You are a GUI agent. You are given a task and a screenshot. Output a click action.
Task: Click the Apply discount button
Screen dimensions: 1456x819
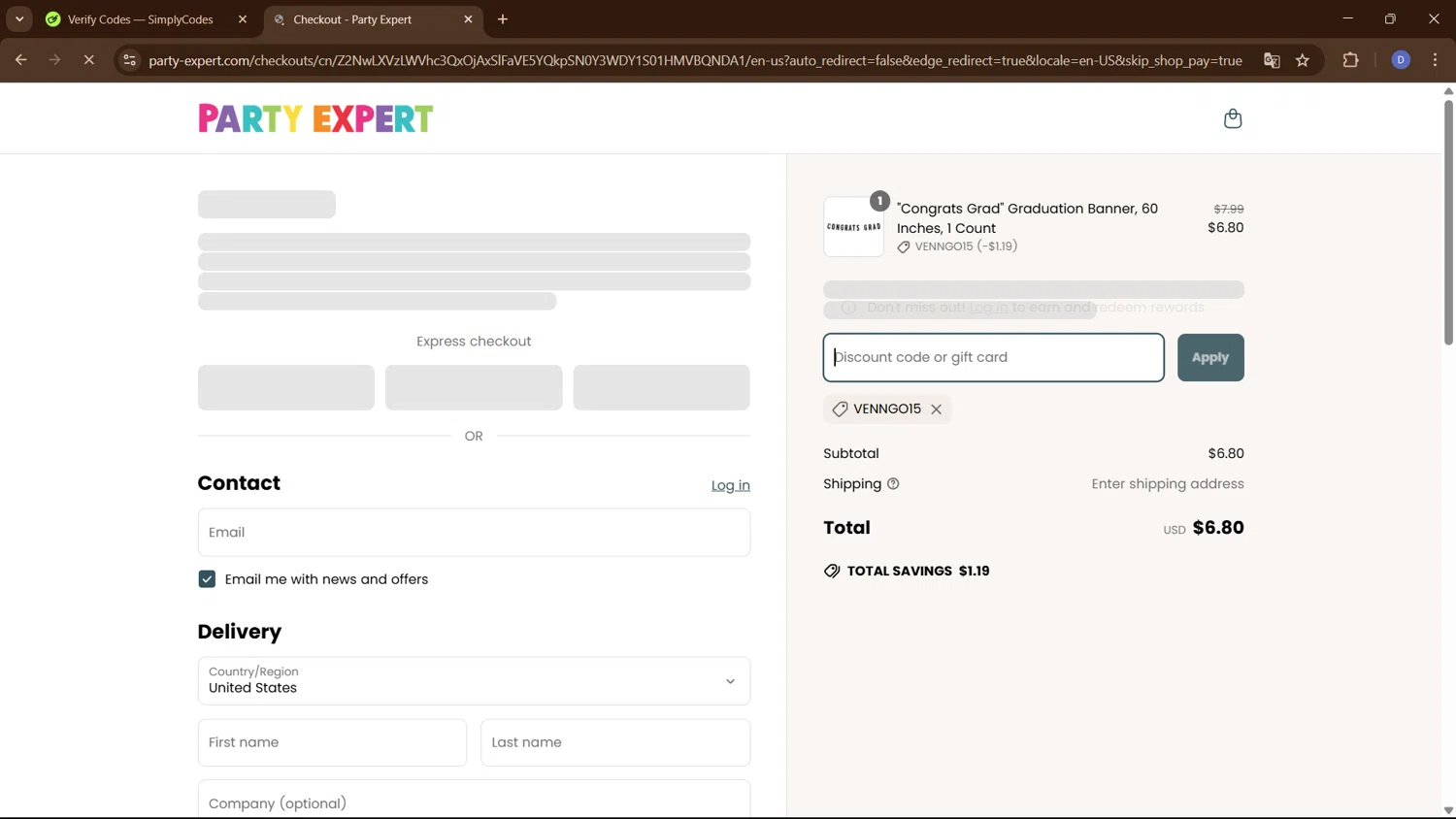[x=1210, y=357]
